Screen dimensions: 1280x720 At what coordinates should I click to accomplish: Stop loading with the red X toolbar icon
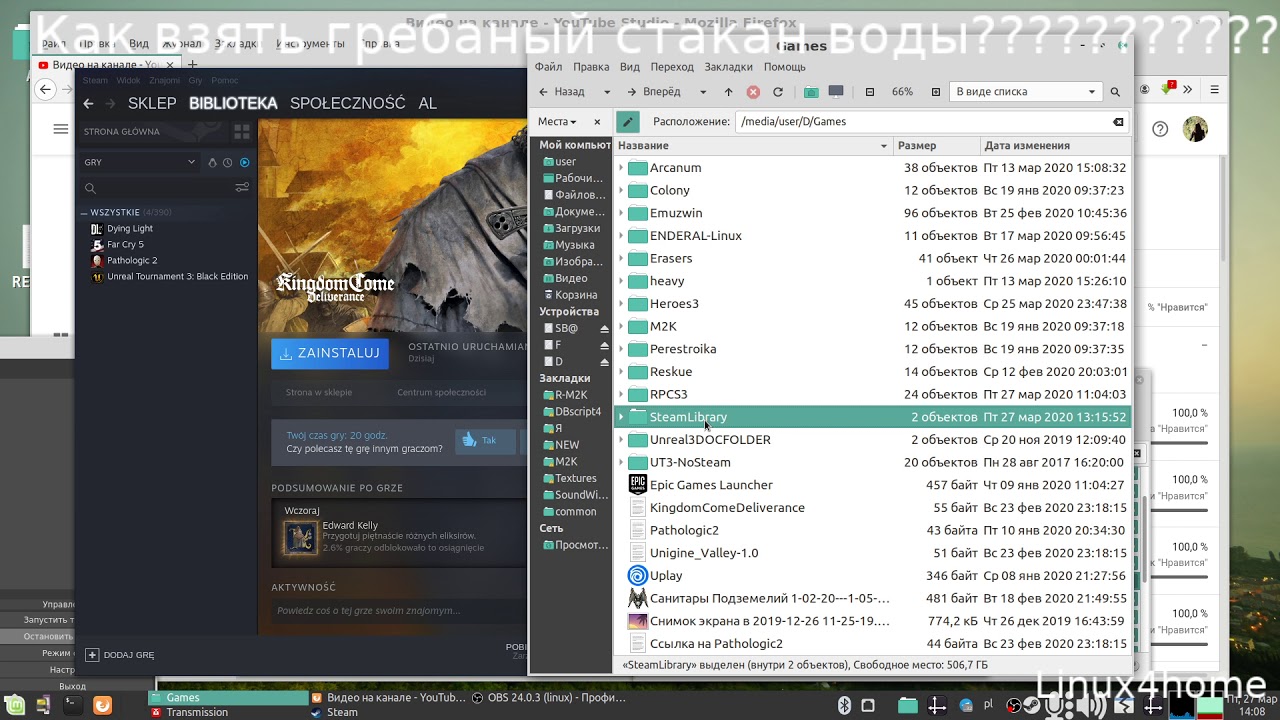pyautogui.click(x=753, y=92)
